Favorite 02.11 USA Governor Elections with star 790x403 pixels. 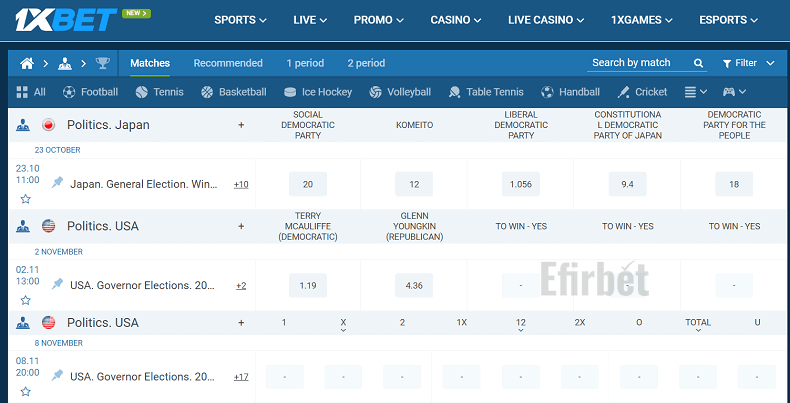tap(26, 300)
